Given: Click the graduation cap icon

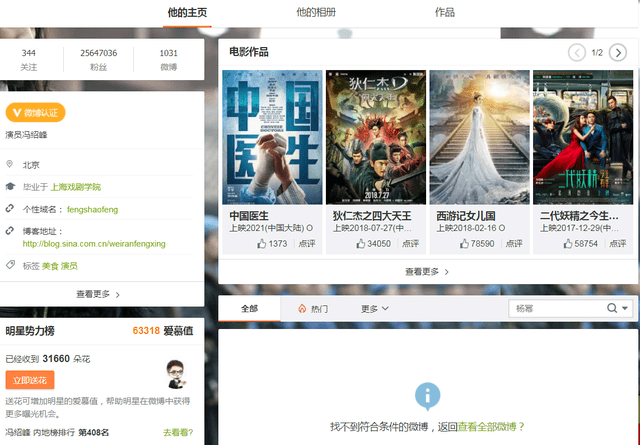Looking at the screenshot, I should coord(10,187).
